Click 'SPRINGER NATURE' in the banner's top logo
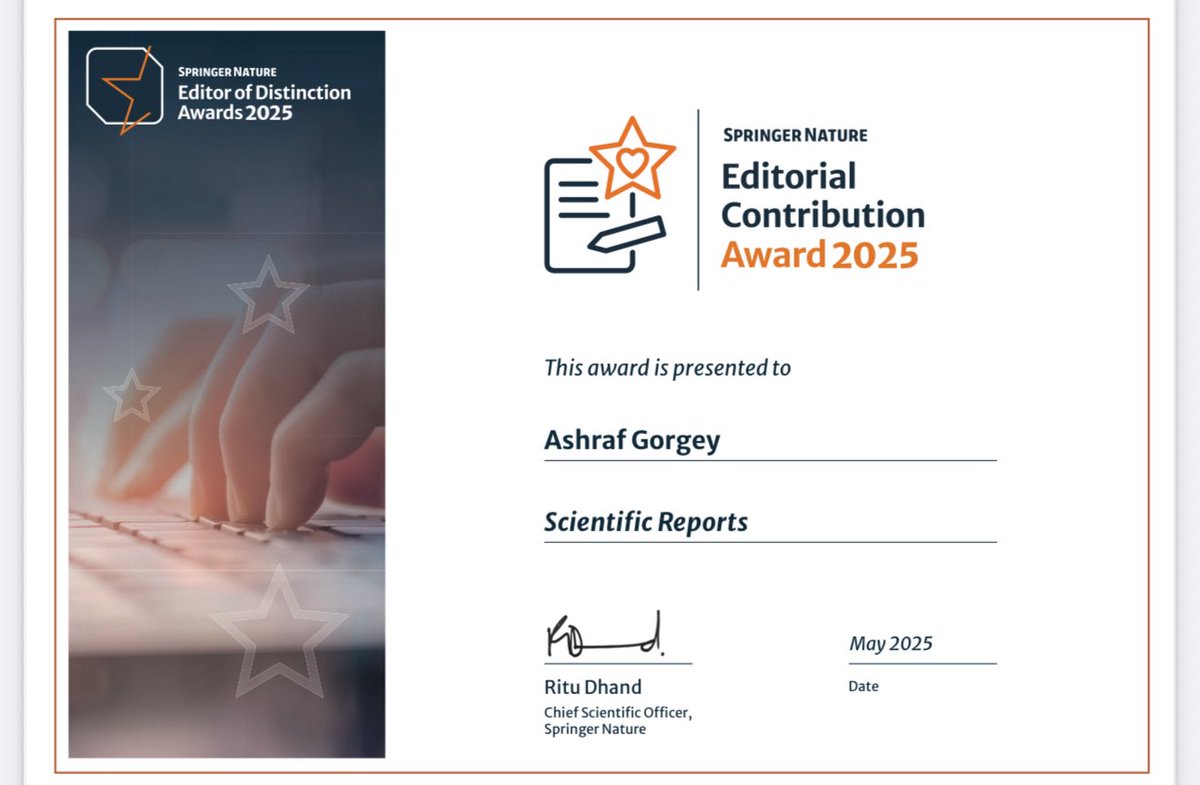1200x785 pixels. (x=227, y=72)
